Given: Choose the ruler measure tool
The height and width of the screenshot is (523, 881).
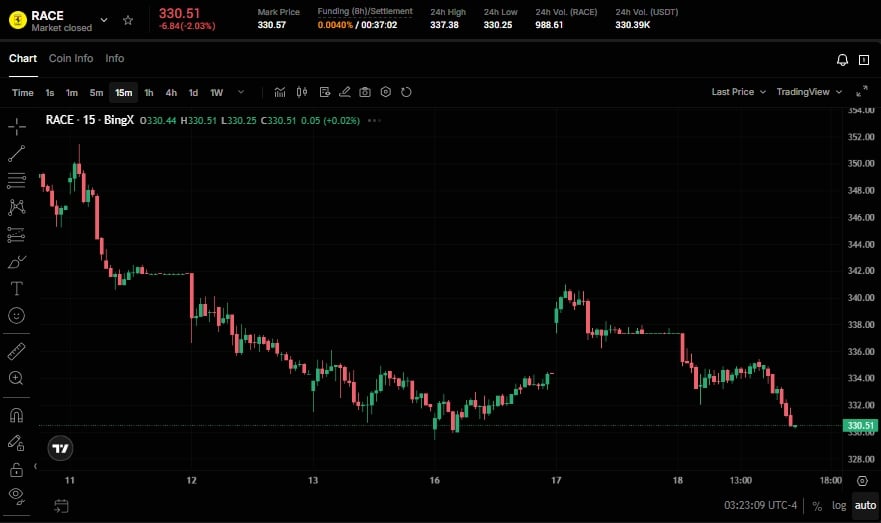Looking at the screenshot, I should click(x=17, y=351).
